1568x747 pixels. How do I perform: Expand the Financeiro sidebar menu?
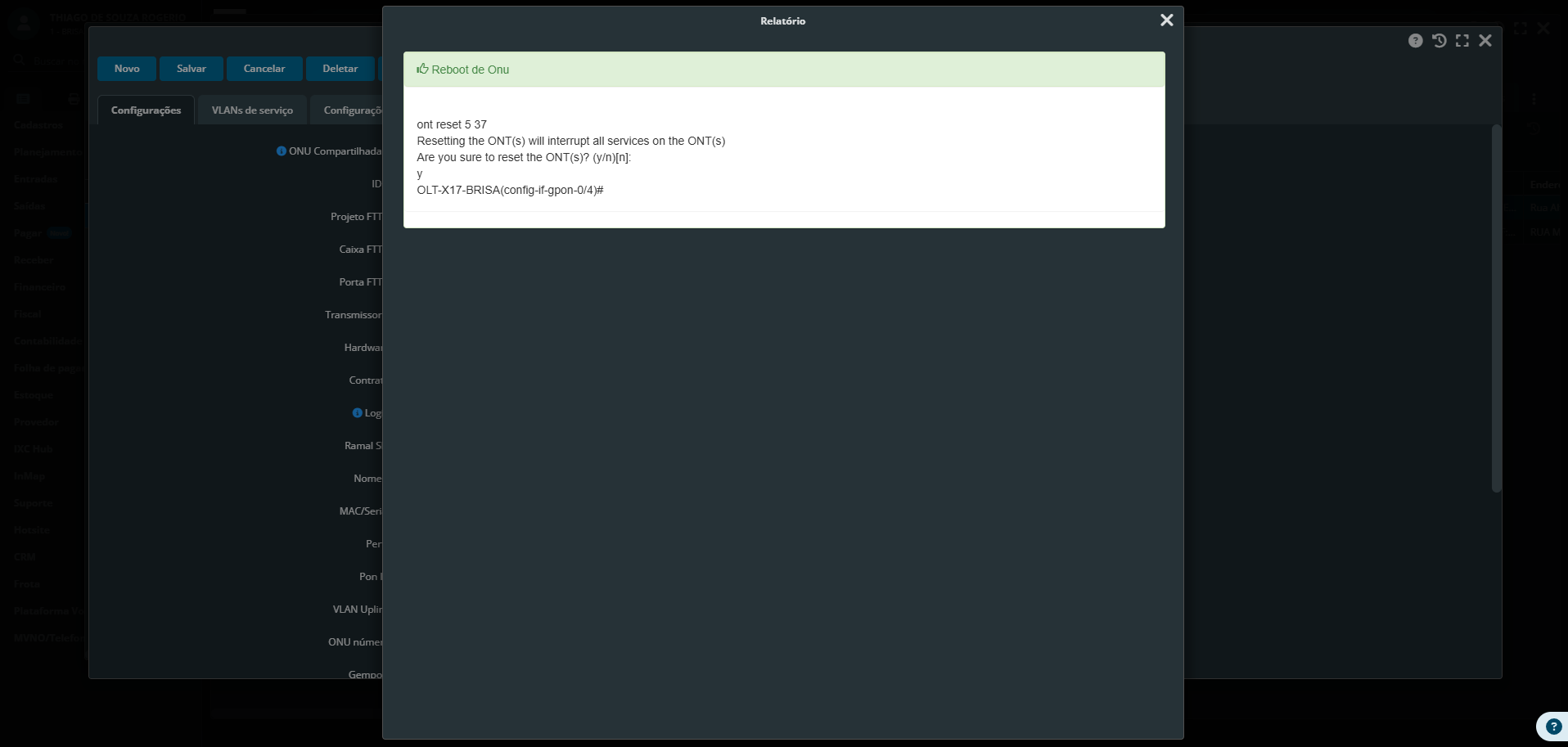[39, 287]
